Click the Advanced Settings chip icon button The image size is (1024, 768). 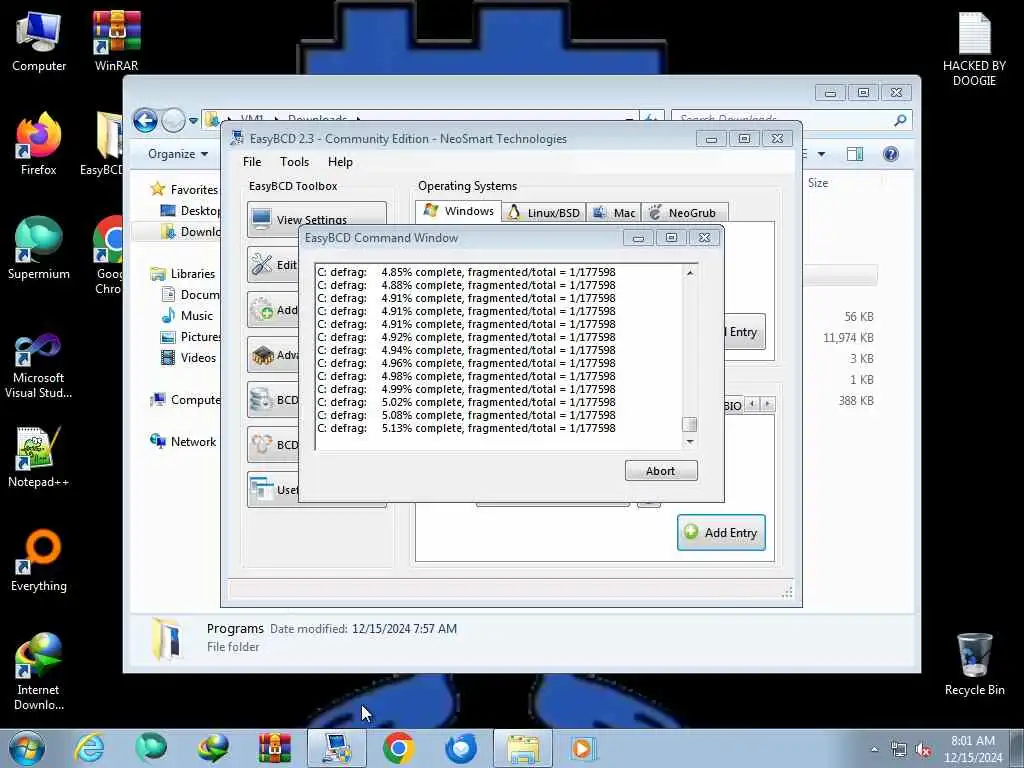coord(272,355)
